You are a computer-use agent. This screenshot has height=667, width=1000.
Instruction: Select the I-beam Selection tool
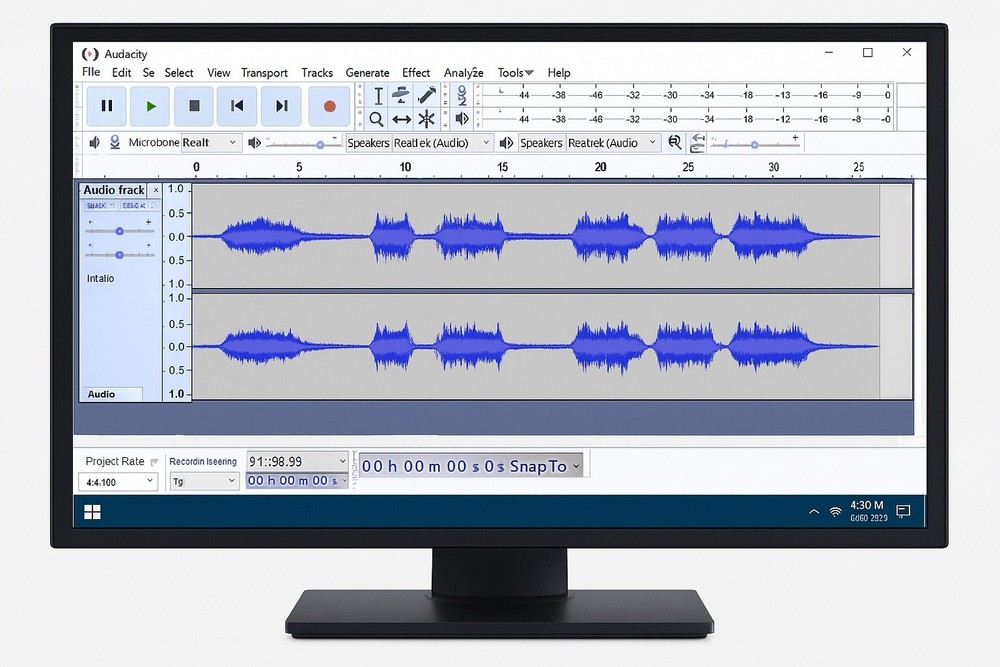(x=378, y=96)
